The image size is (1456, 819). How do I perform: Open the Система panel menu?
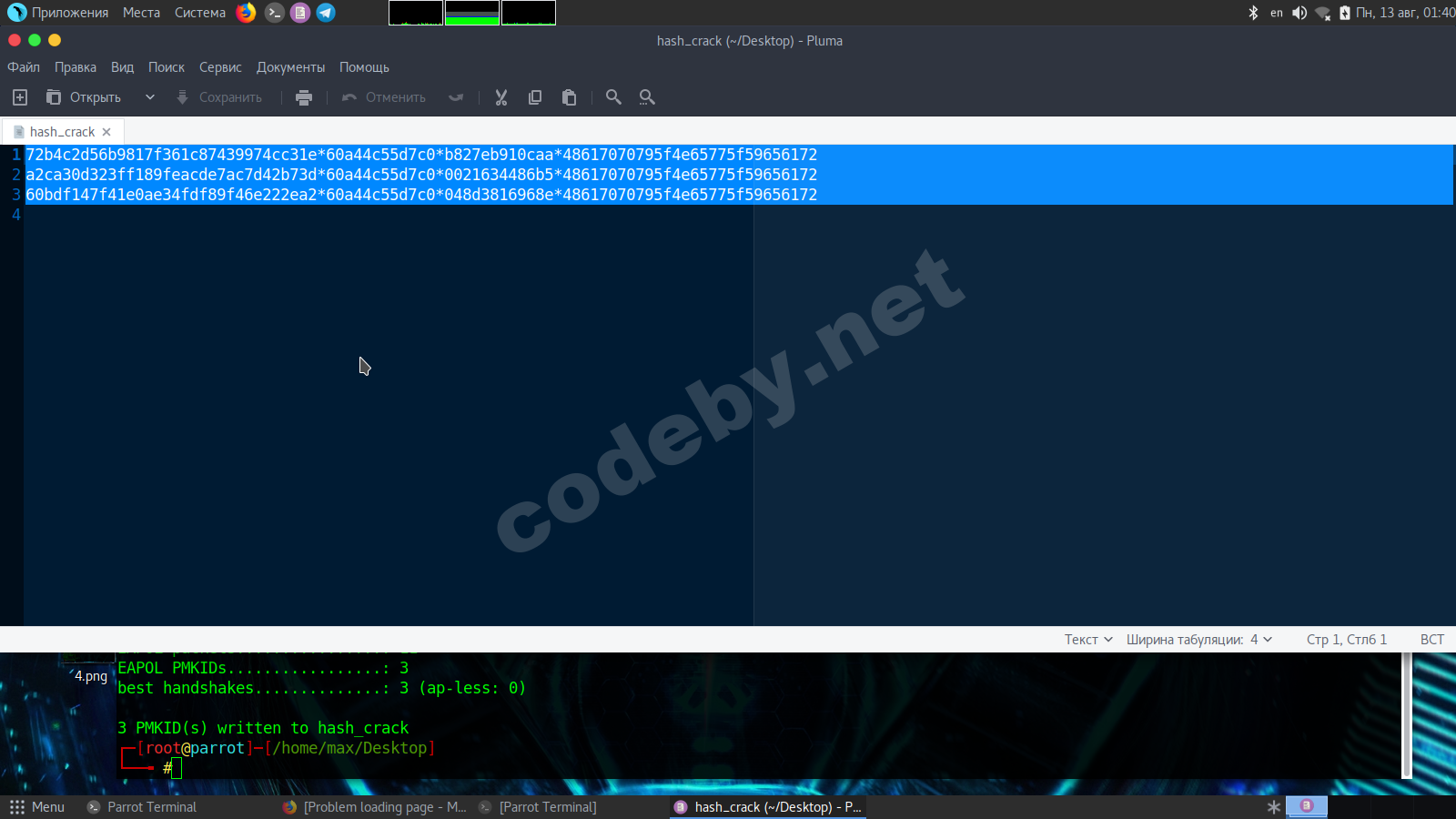(200, 13)
